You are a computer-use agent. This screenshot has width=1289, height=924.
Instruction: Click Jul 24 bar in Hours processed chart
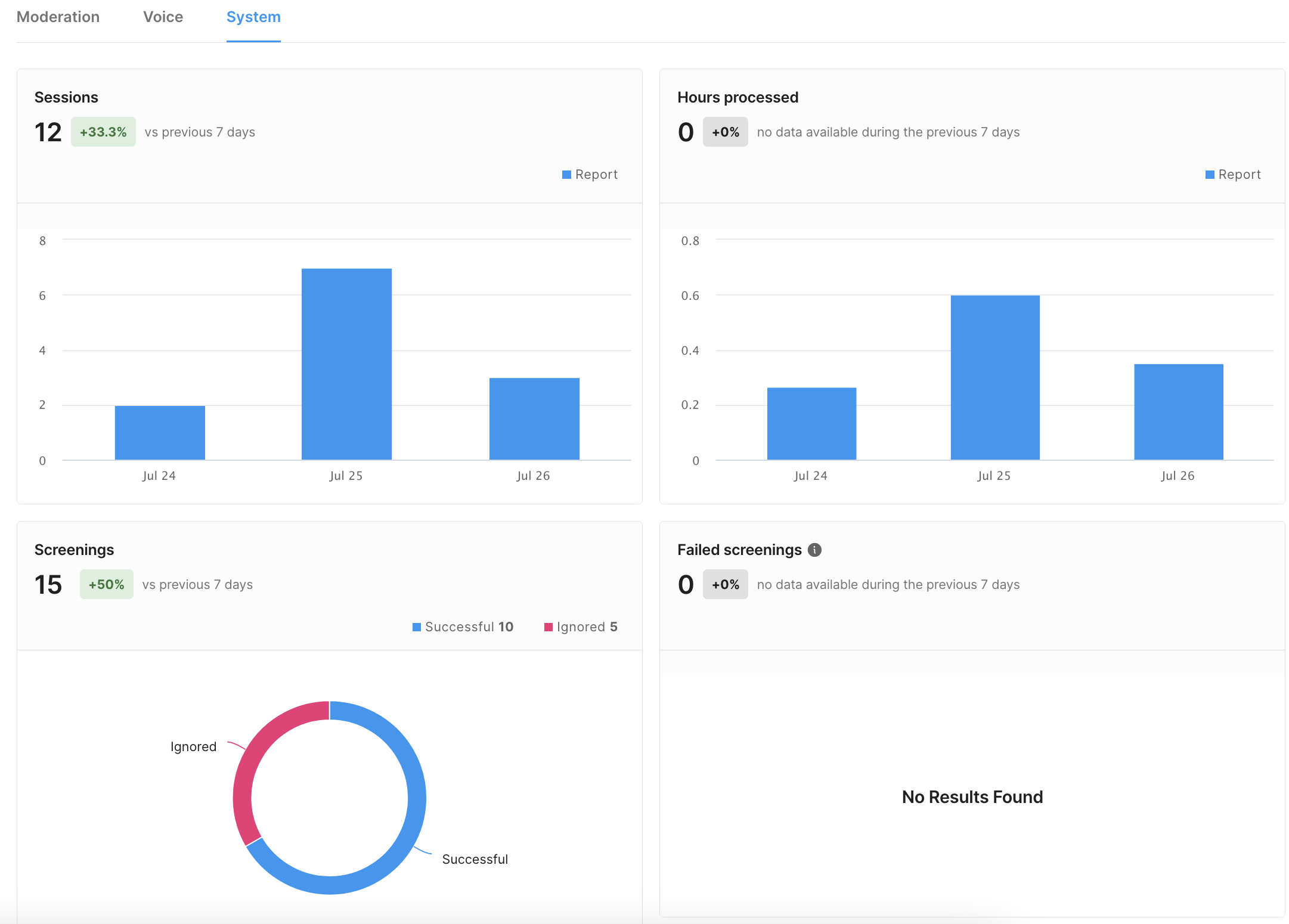811,423
